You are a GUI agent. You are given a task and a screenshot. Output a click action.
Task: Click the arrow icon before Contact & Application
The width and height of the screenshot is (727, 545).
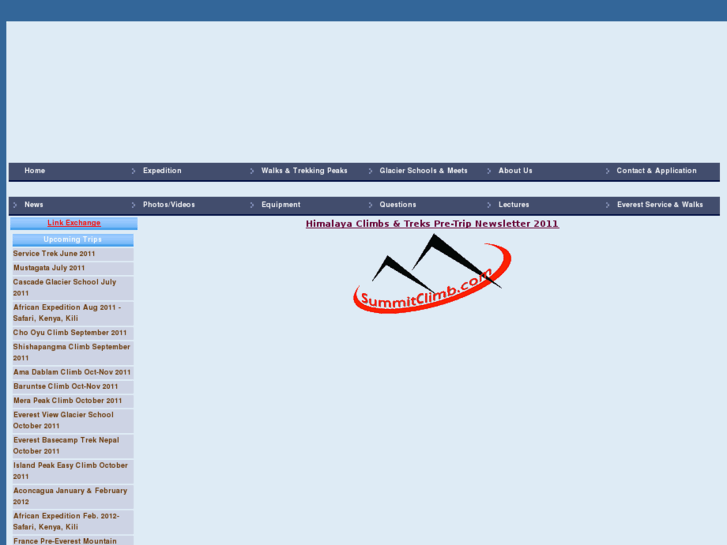click(607, 171)
